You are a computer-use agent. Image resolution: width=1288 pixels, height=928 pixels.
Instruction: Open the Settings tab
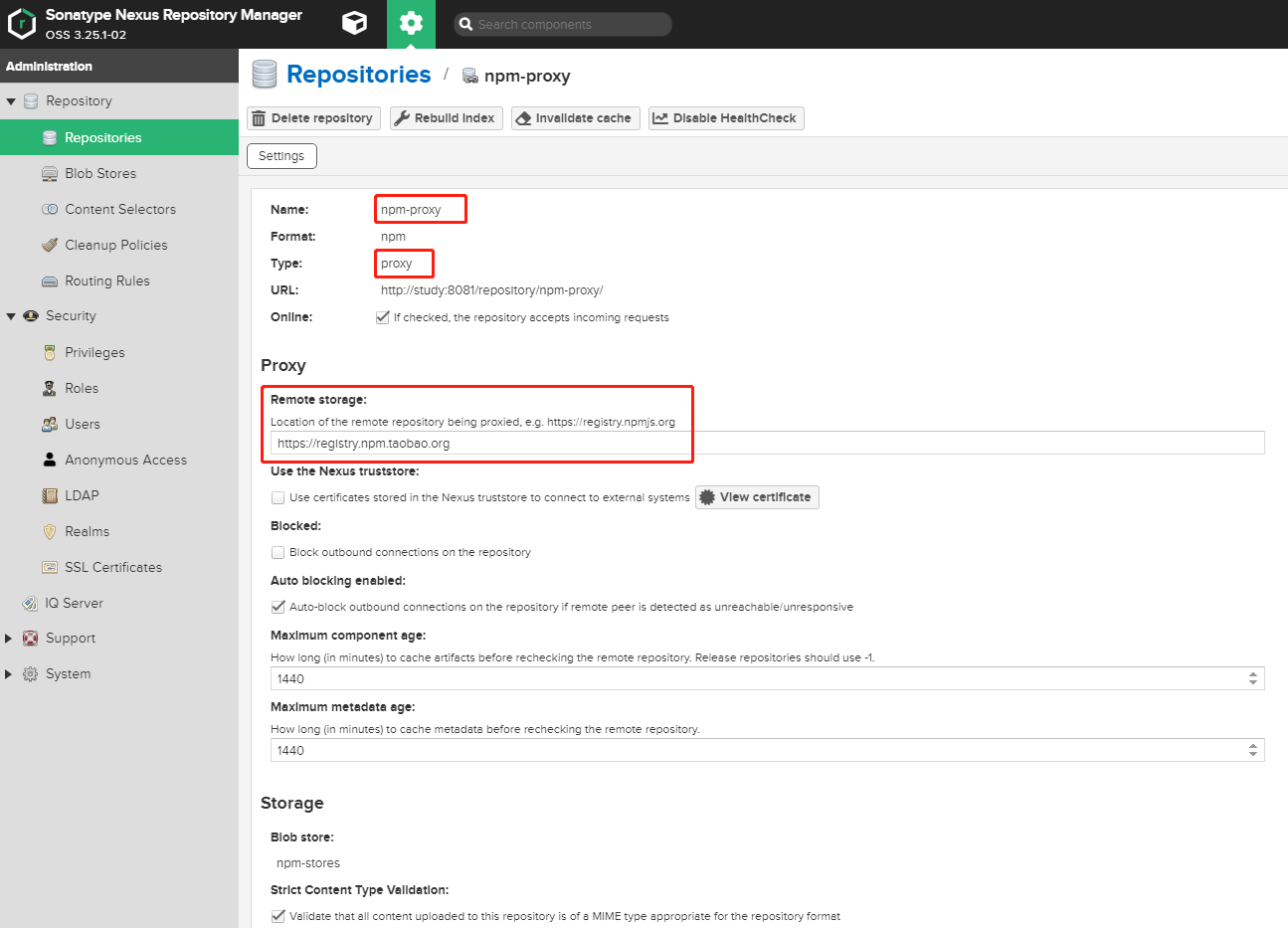tap(281, 156)
